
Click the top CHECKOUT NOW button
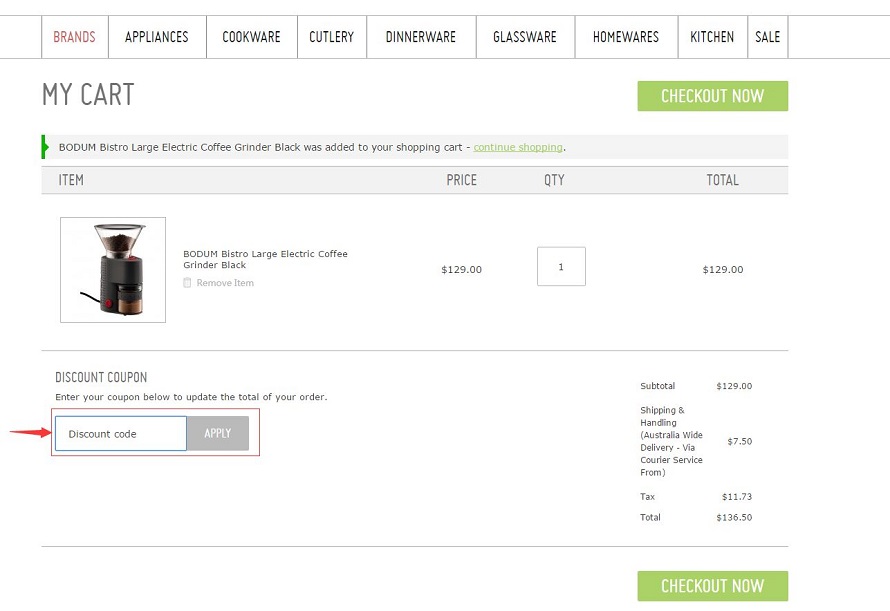[x=712, y=96]
